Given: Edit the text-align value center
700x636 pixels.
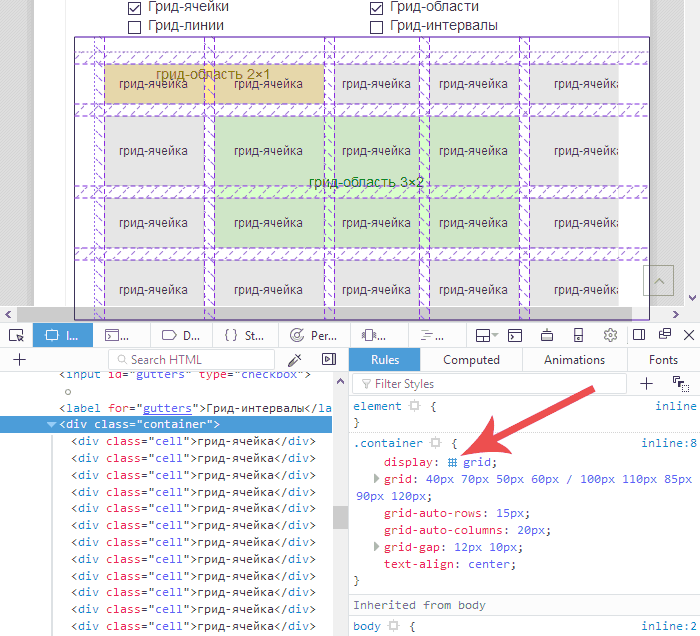Looking at the screenshot, I should (489, 564).
